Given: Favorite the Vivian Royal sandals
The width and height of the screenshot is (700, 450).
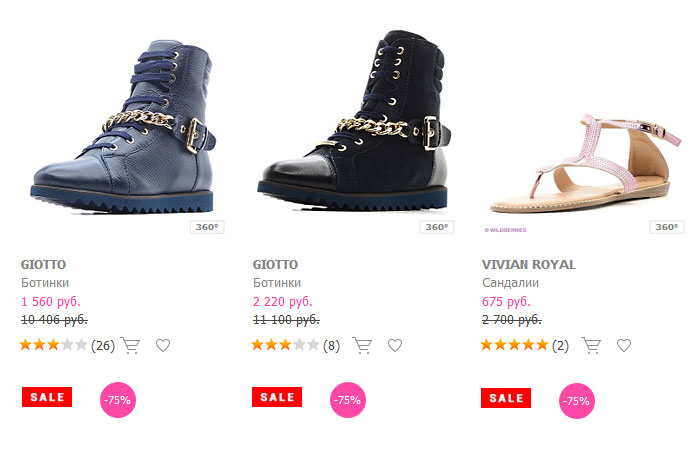Looking at the screenshot, I should click(624, 346).
